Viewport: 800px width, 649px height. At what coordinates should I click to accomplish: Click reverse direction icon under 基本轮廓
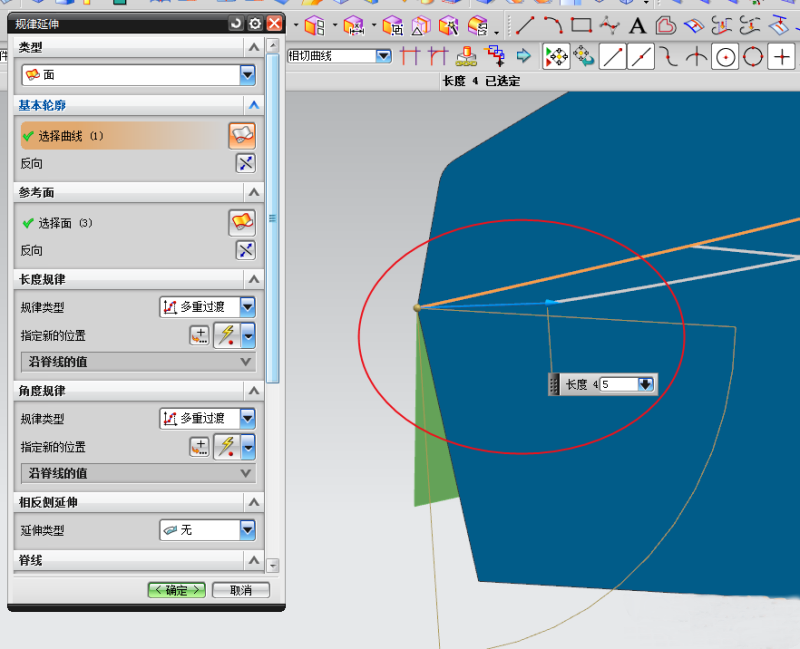click(x=245, y=163)
